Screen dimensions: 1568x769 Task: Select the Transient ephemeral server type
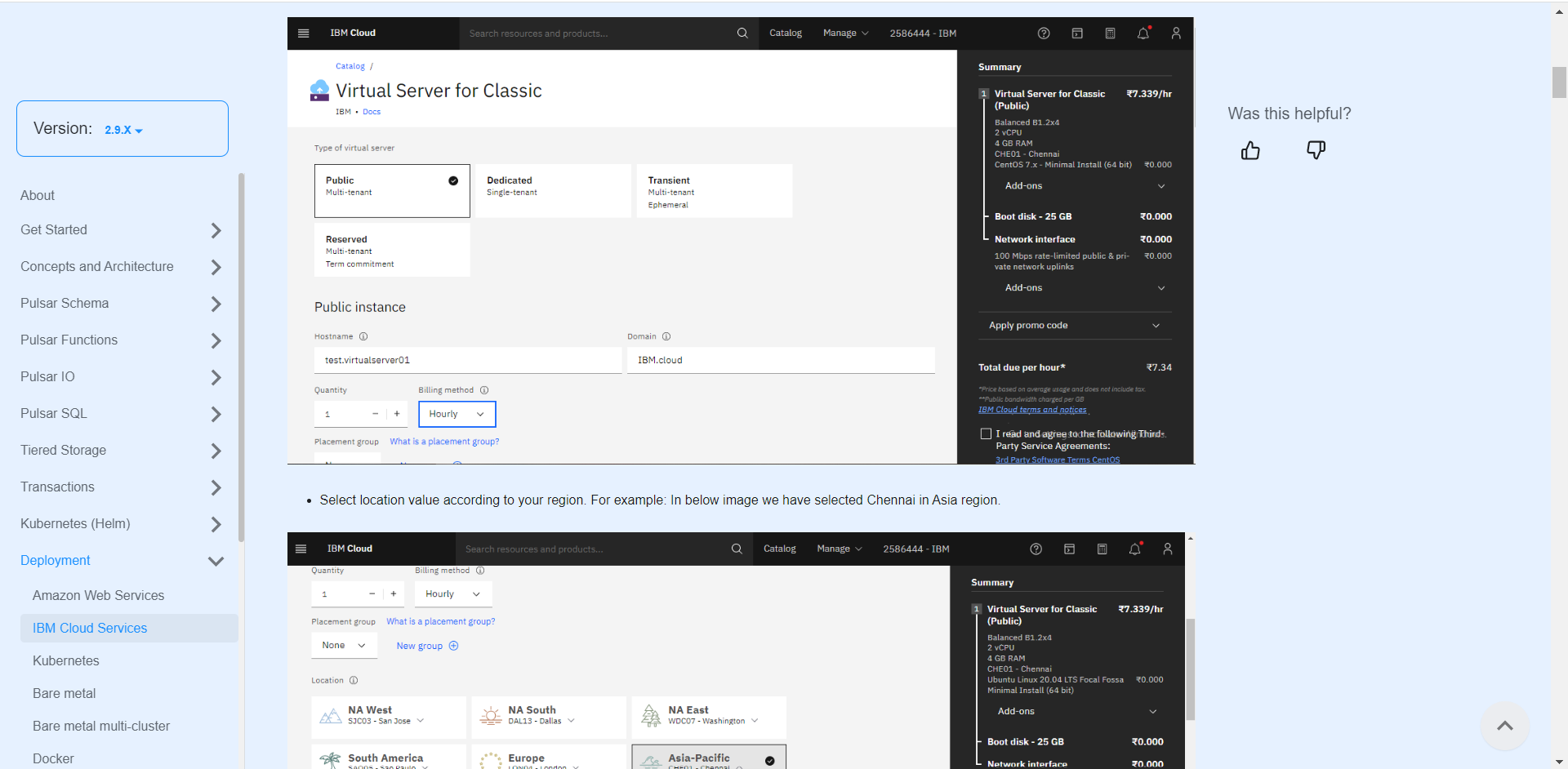(x=715, y=190)
